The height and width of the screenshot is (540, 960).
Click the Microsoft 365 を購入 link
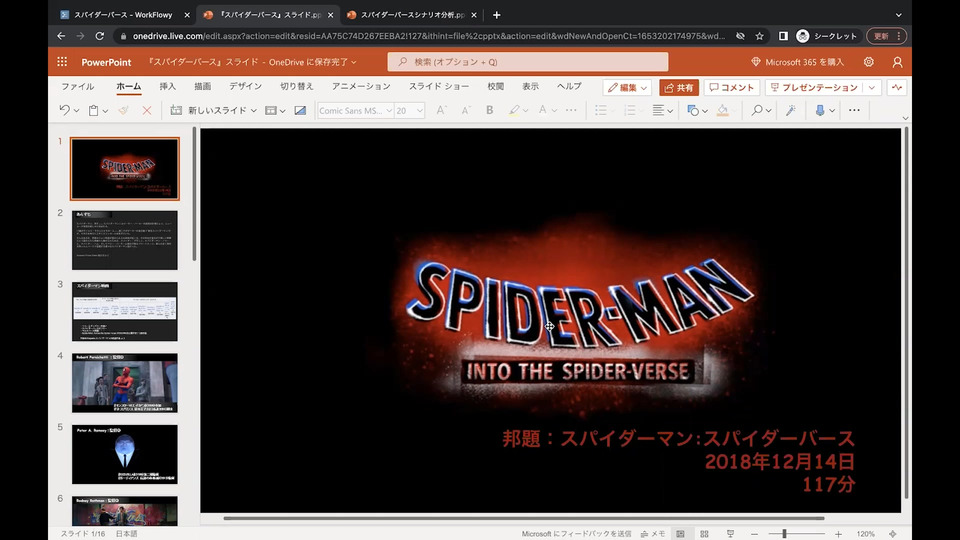(797, 62)
